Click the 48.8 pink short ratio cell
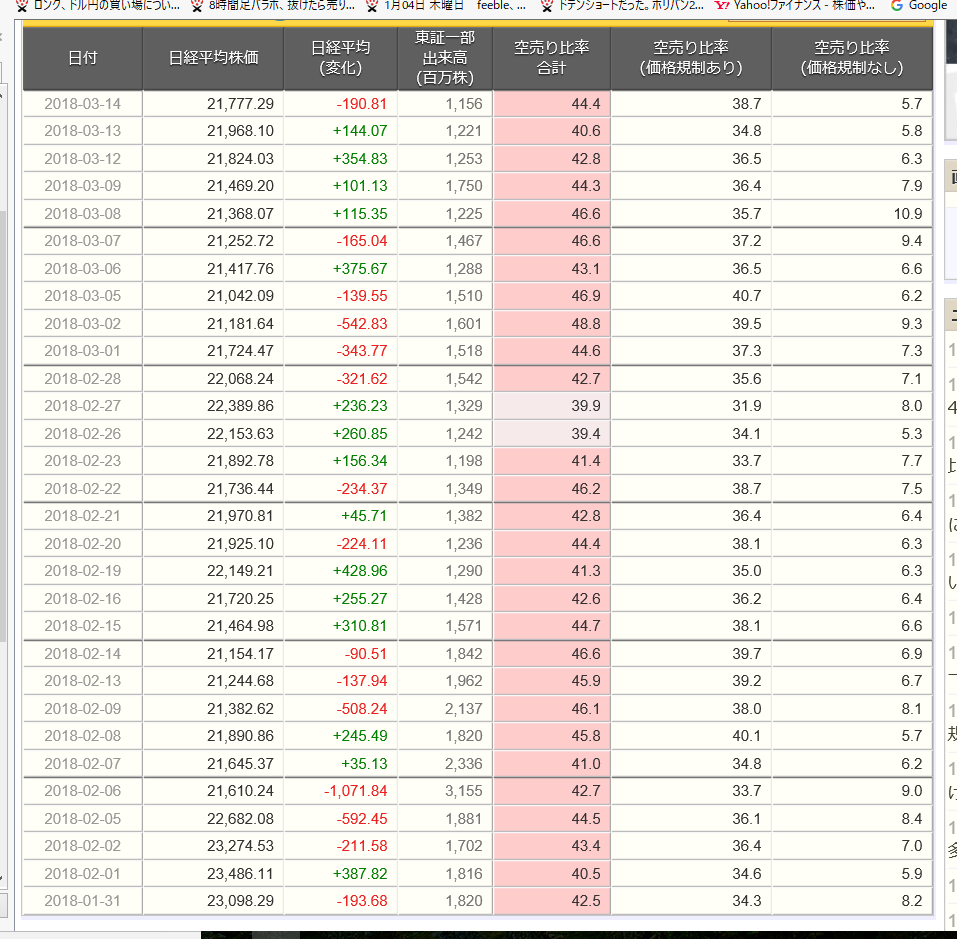 click(x=551, y=324)
